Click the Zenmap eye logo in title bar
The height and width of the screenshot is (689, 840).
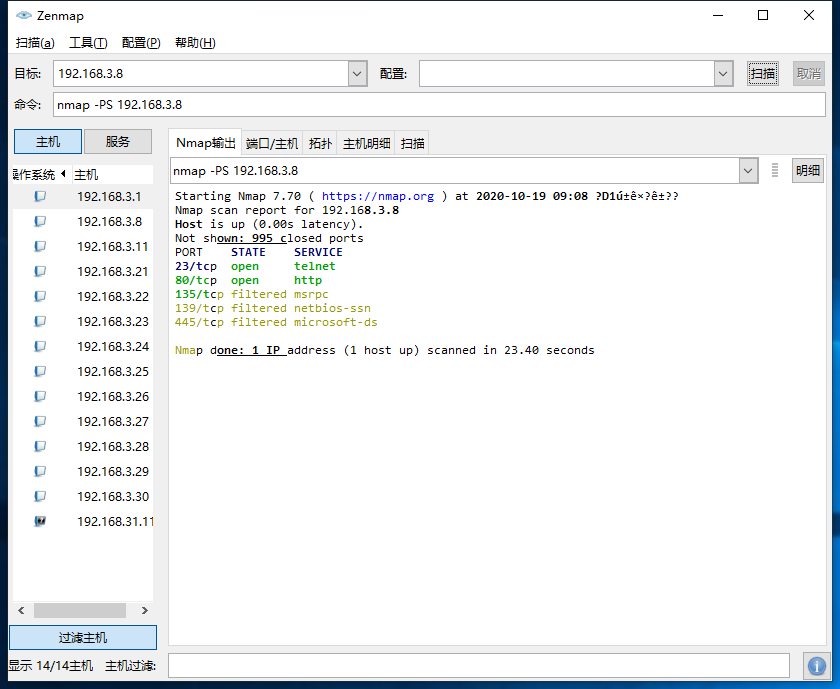click(x=24, y=15)
